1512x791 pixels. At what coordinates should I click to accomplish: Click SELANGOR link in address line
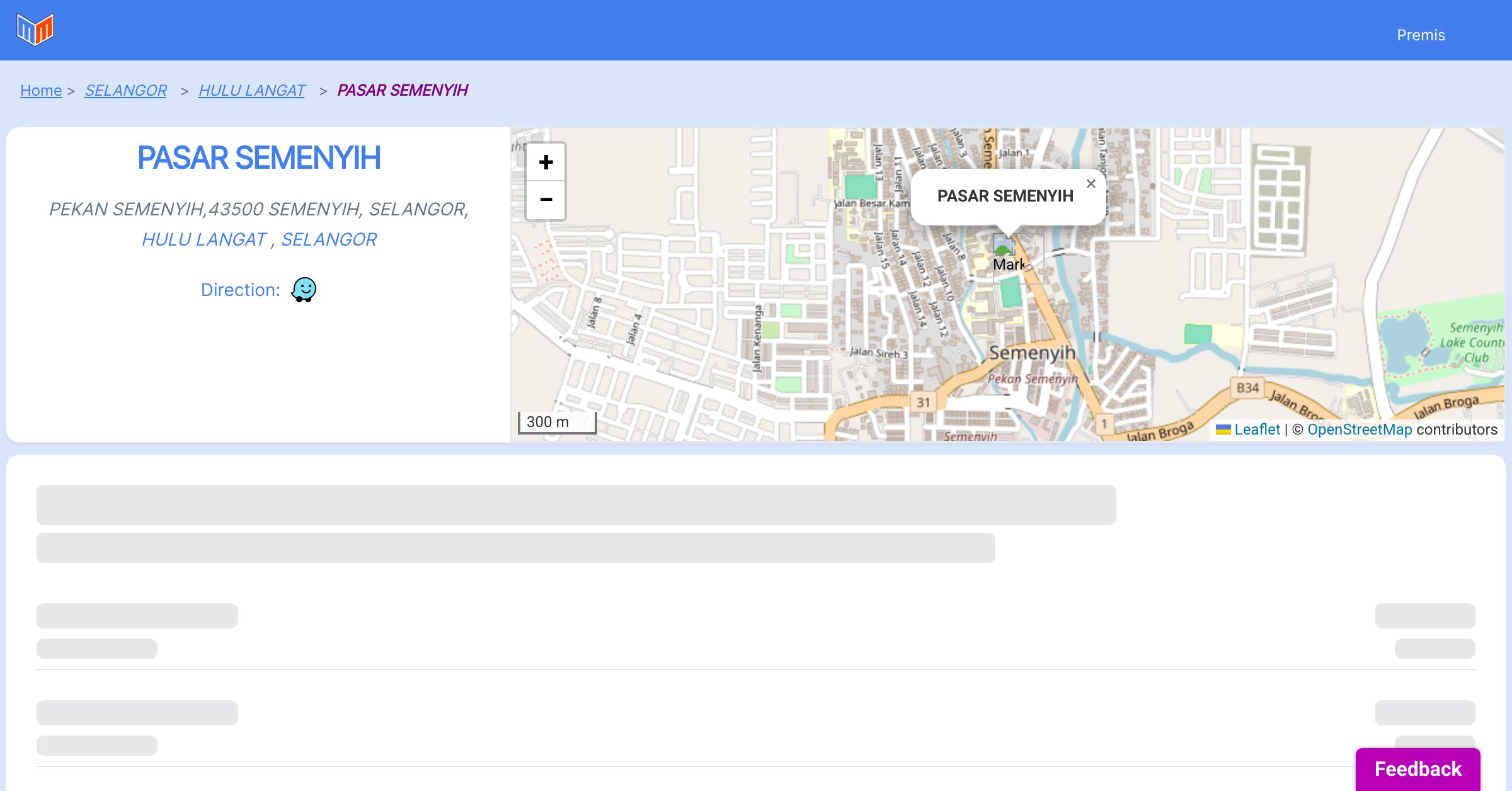point(328,239)
